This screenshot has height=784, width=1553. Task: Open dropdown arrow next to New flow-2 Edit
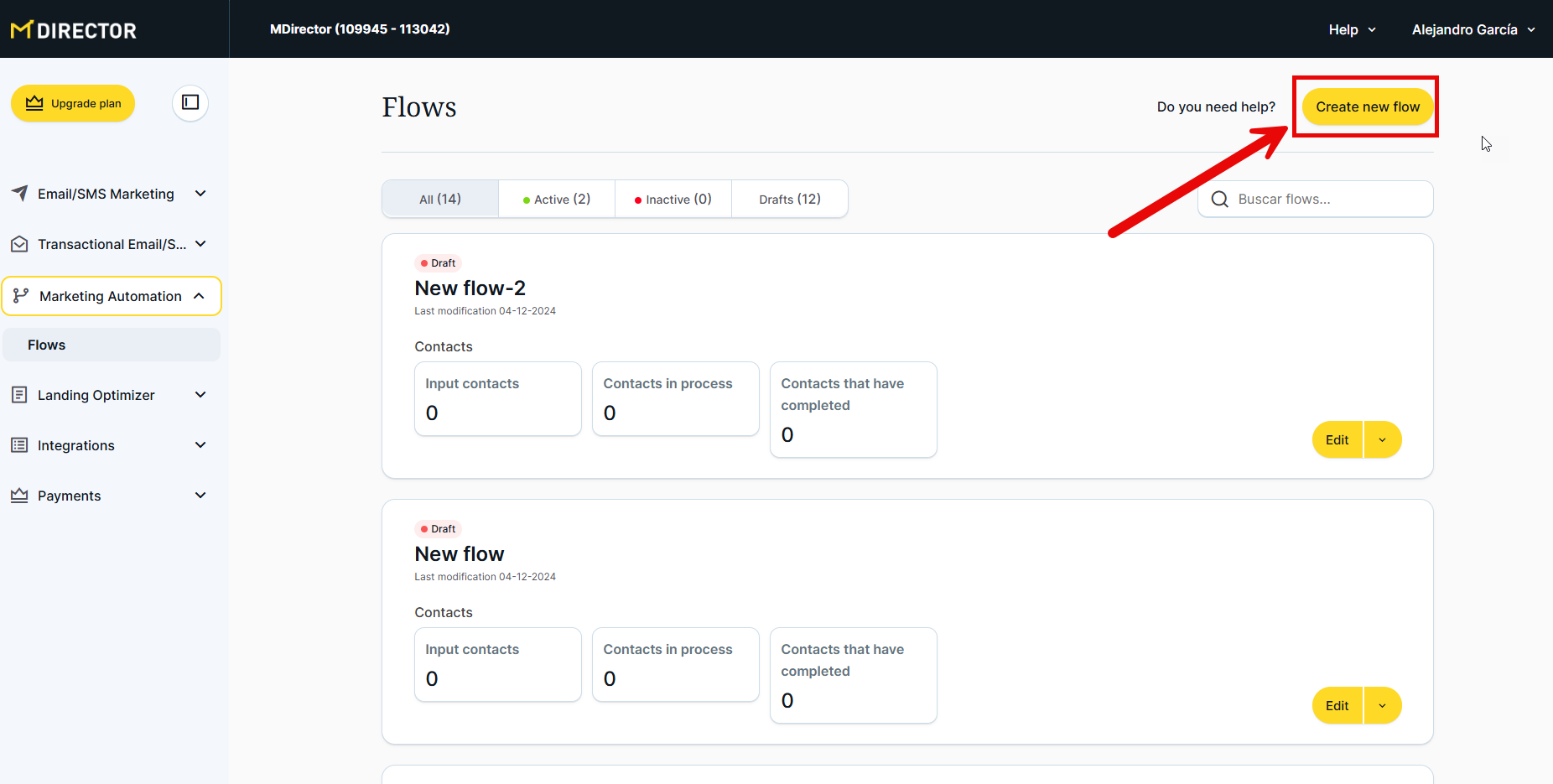point(1383,439)
